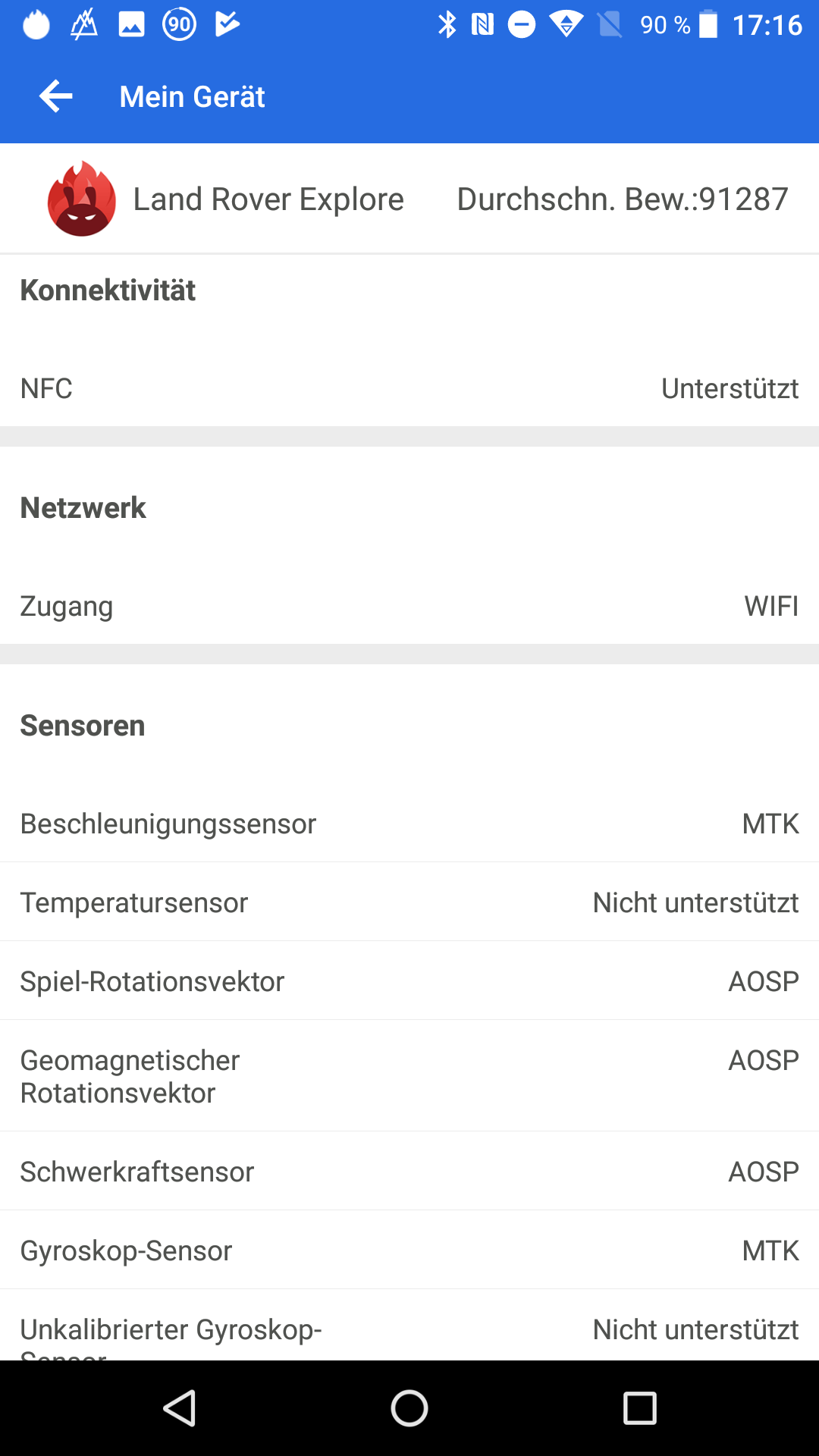819x1456 pixels.
Task: Tap the Bluetooth status bar icon
Action: pos(447,25)
